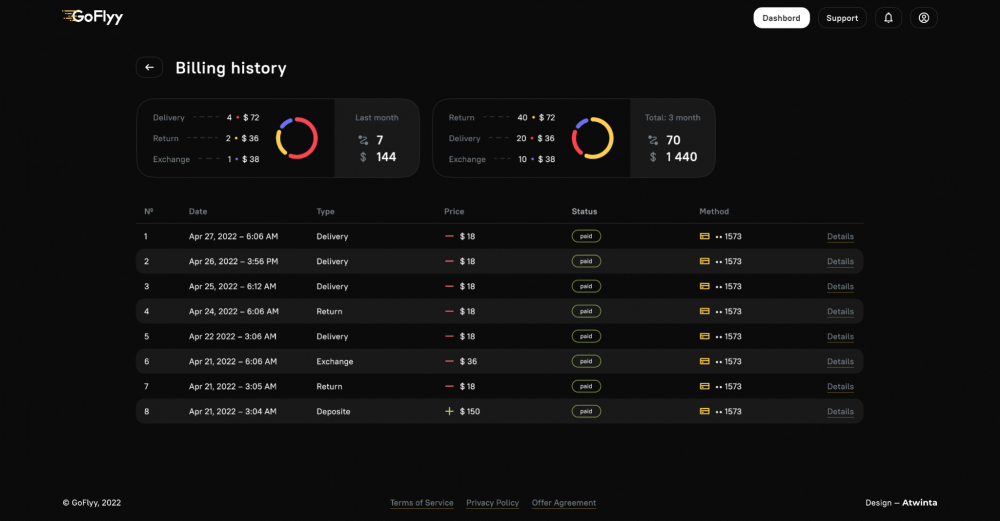
Task: Click the Last month donut chart
Action: (x=297, y=138)
